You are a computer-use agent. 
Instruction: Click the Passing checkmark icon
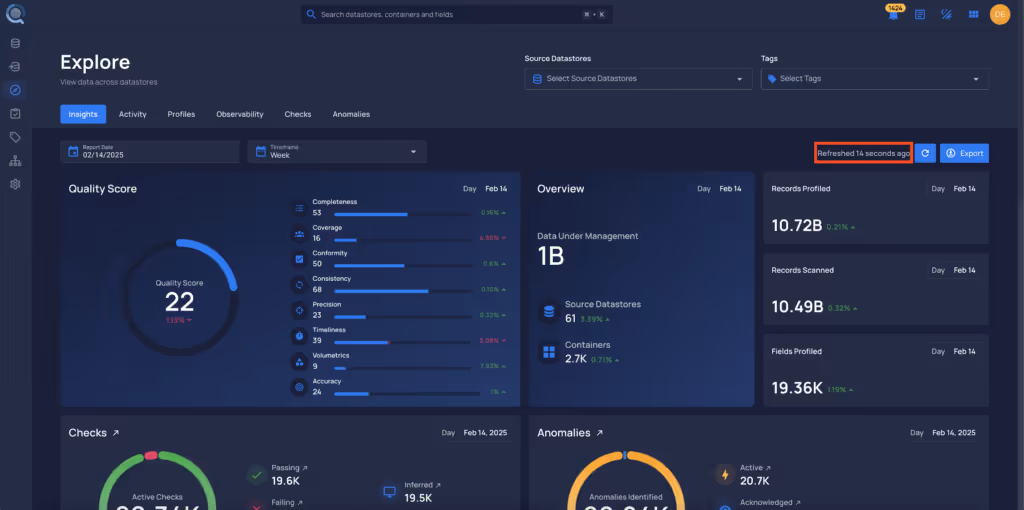(x=257, y=475)
